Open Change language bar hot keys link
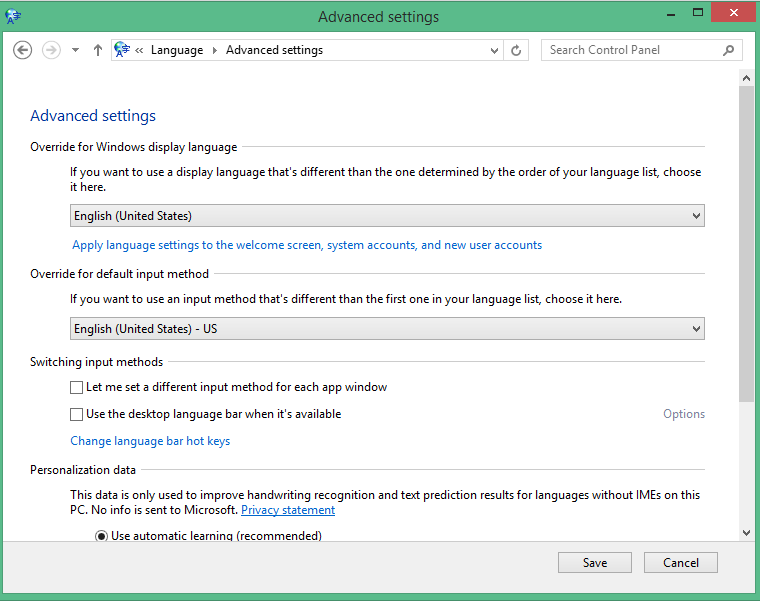The height and width of the screenshot is (601, 760). click(x=150, y=441)
